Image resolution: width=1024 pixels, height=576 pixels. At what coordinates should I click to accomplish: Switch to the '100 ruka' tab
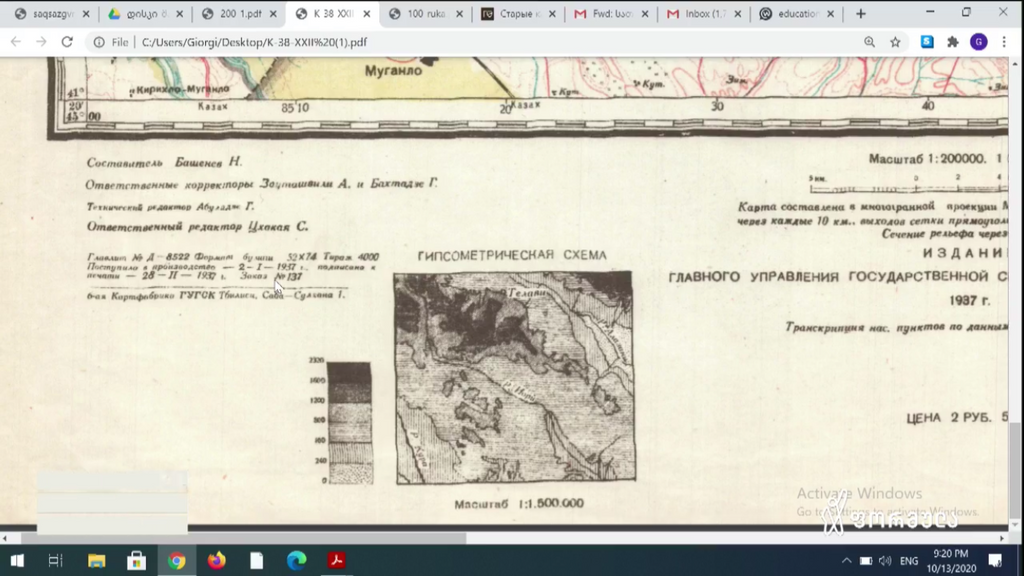point(427,14)
